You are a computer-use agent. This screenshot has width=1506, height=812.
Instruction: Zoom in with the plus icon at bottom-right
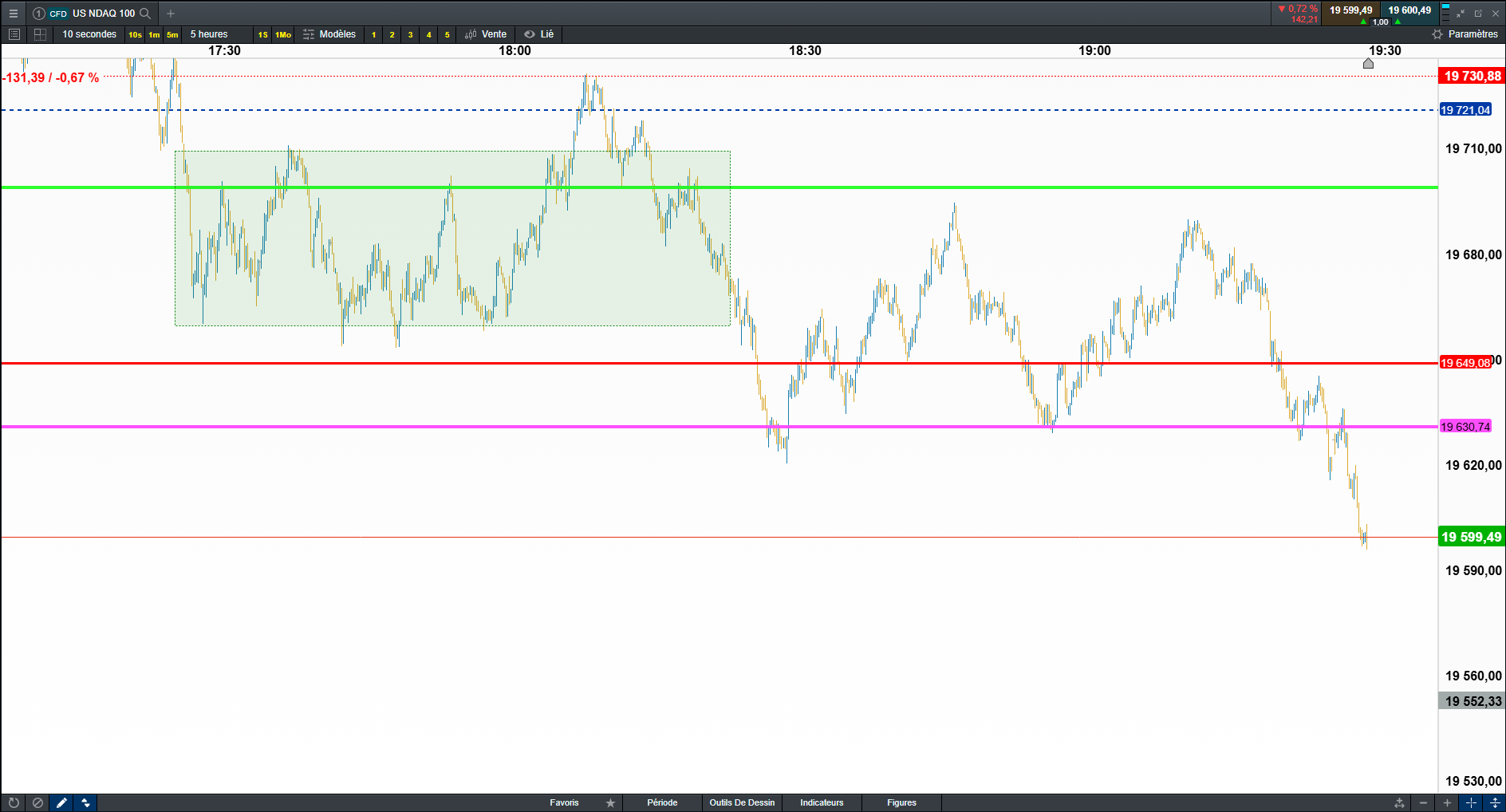[x=1447, y=803]
